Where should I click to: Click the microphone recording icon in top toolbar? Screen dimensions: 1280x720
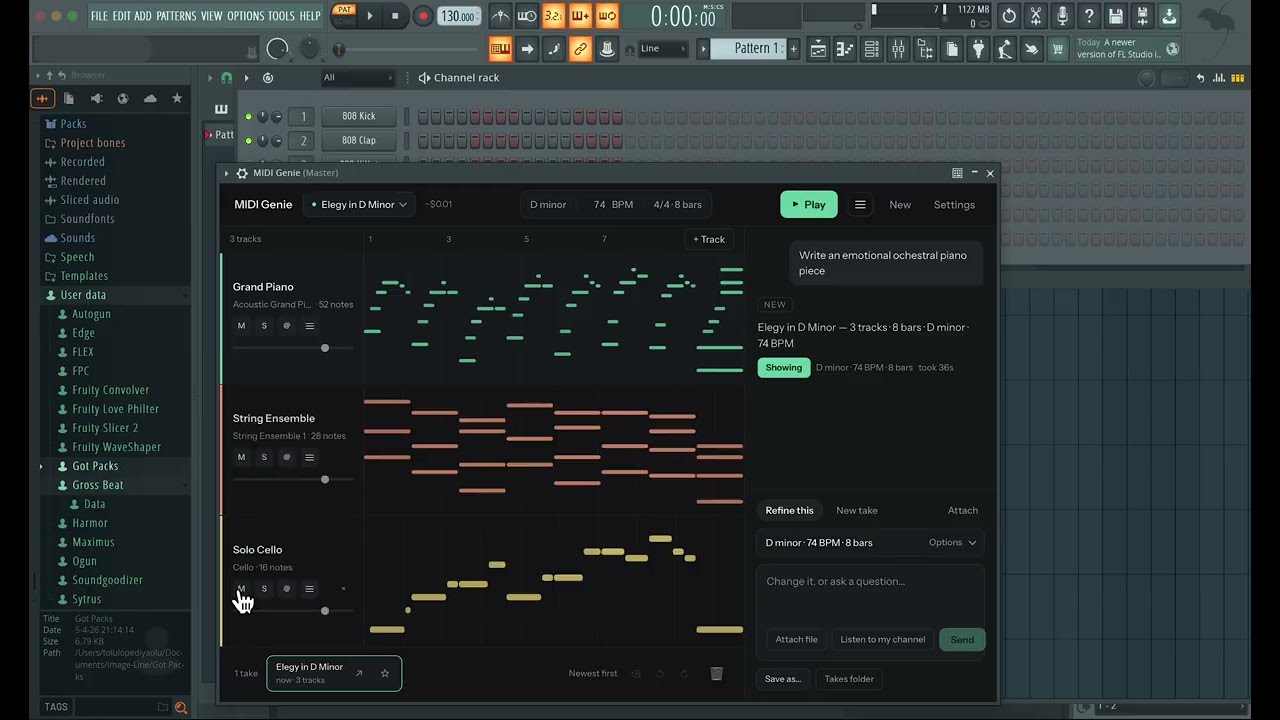click(x=1062, y=16)
